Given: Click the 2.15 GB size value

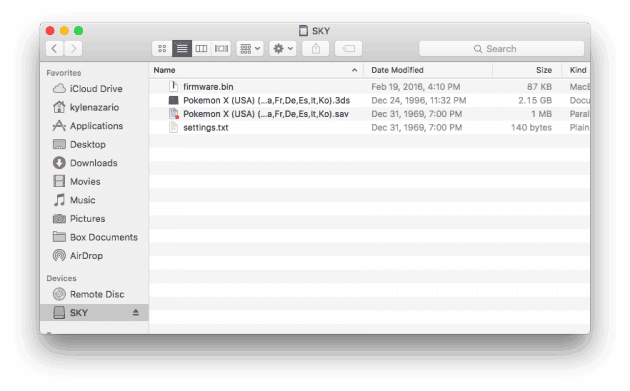Looking at the screenshot, I should [x=535, y=100].
